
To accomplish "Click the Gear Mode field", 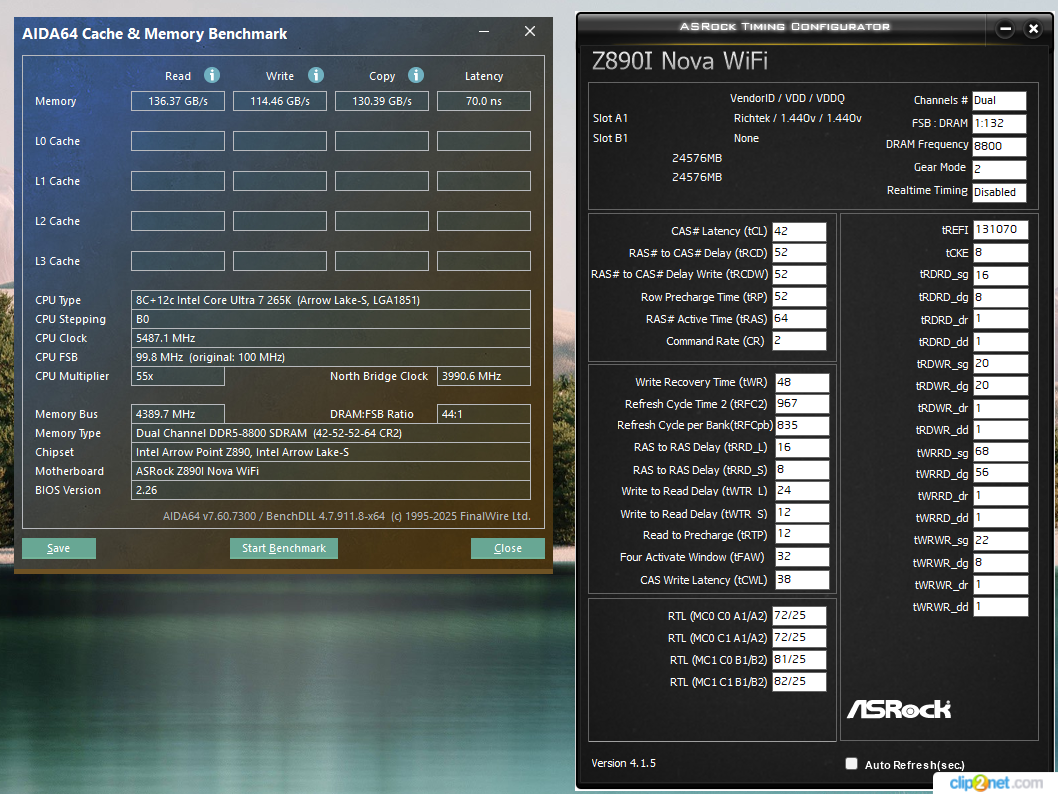I will coord(999,169).
